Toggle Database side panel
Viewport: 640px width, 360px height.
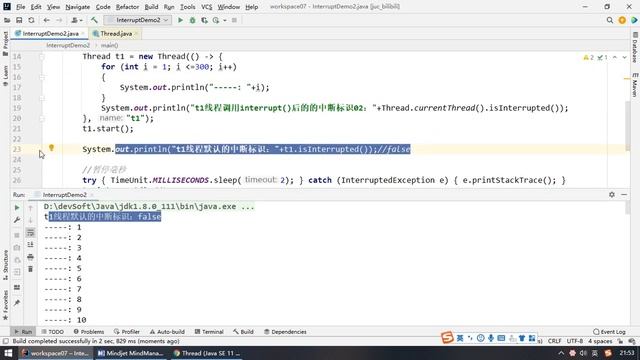(635, 47)
